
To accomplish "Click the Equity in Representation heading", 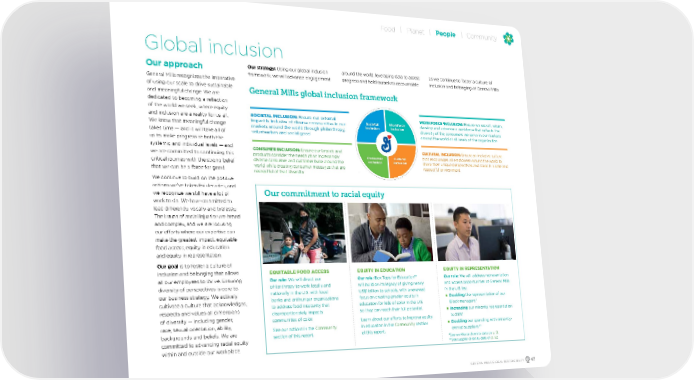I will (470, 269).
